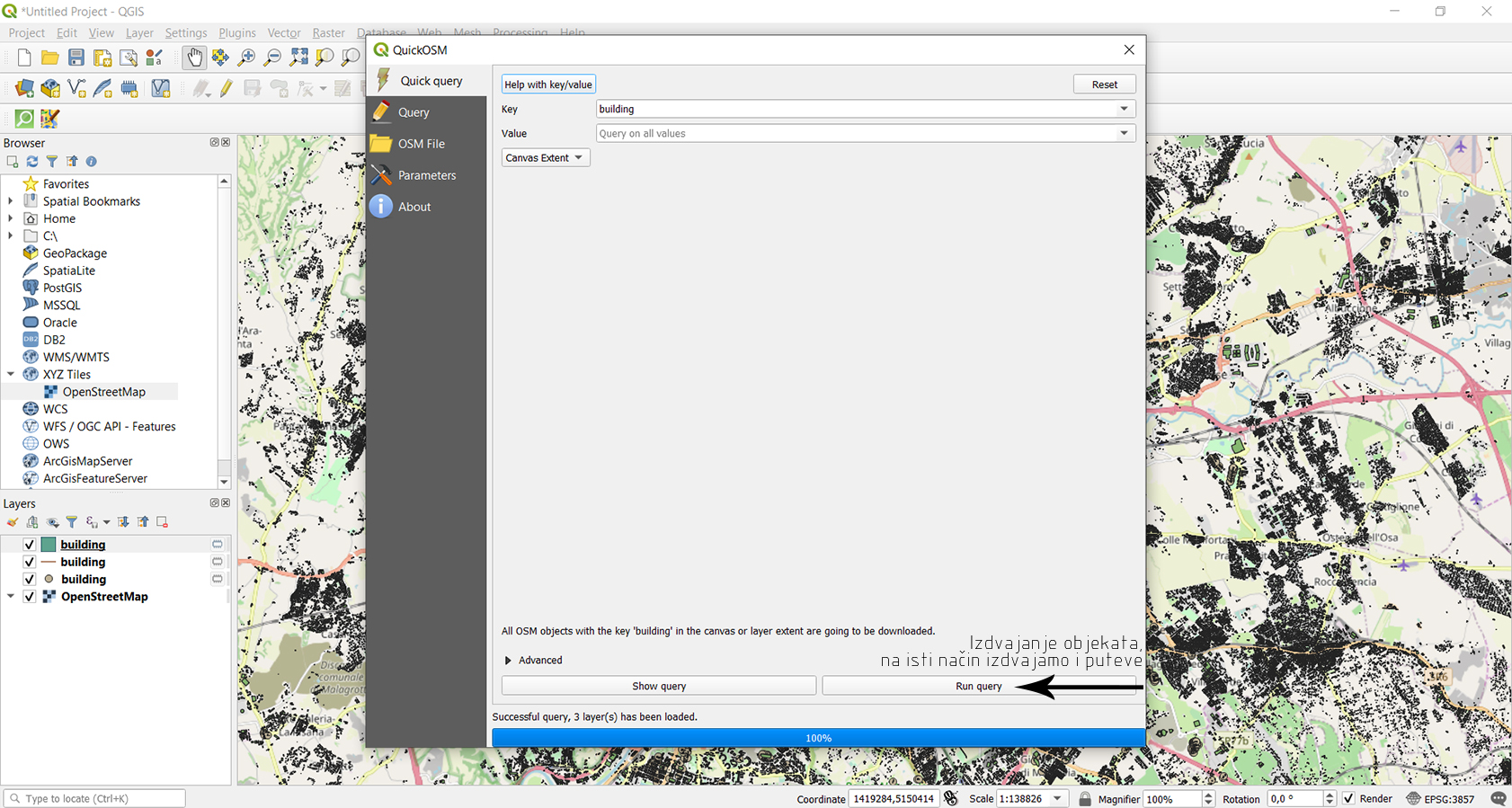The image size is (1512, 808).
Task: Select the Pan Map hand tool
Action: pos(194,58)
